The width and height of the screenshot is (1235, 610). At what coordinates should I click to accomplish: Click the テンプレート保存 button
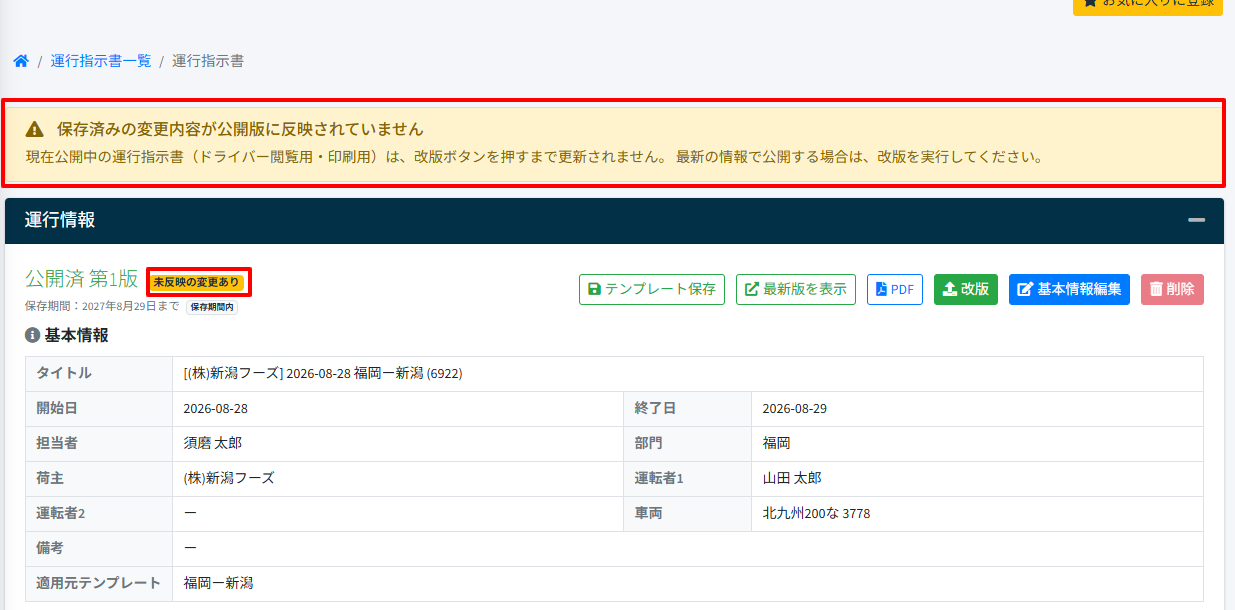coord(652,289)
